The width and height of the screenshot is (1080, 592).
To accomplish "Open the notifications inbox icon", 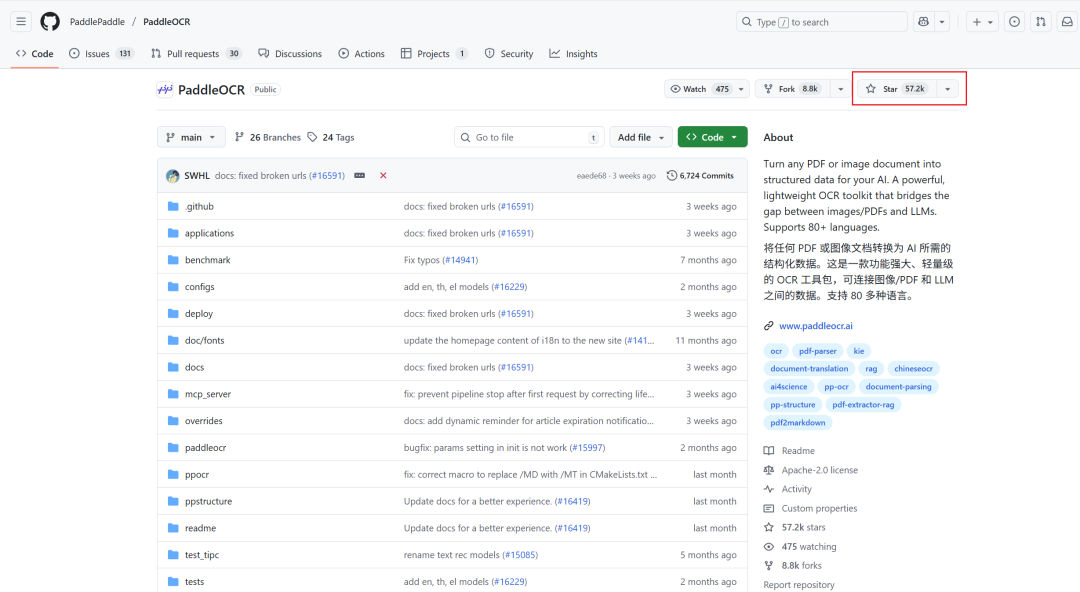I will click(x=1067, y=21).
